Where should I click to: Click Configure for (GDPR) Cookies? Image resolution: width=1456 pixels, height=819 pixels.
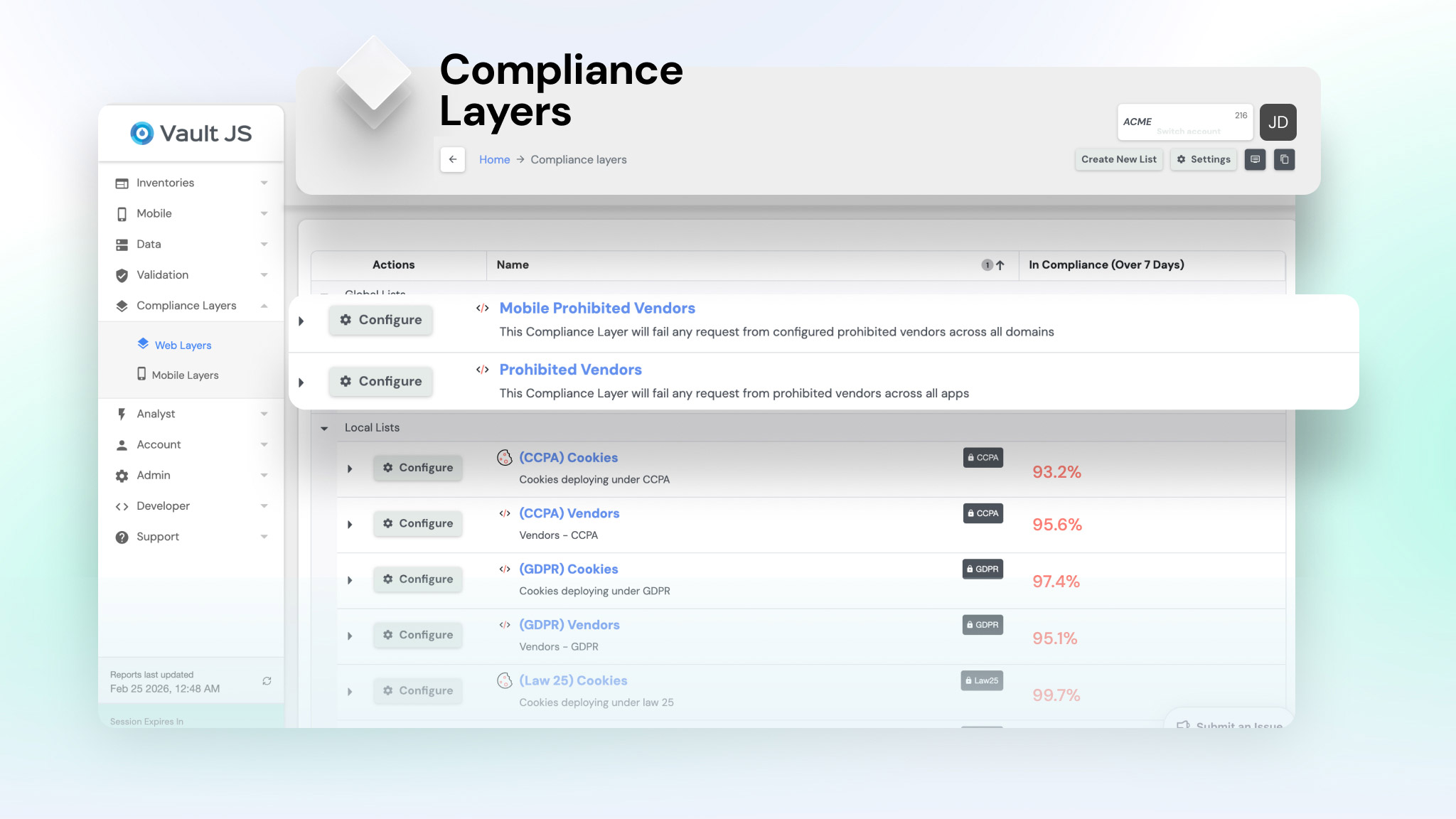(x=418, y=579)
